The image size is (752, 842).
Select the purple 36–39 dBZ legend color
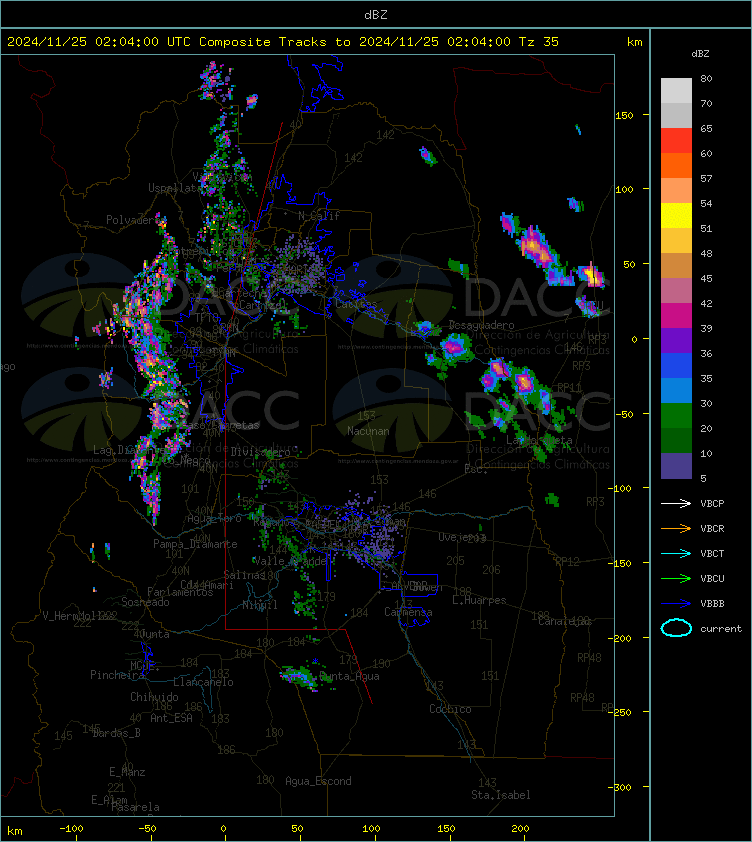(676, 340)
